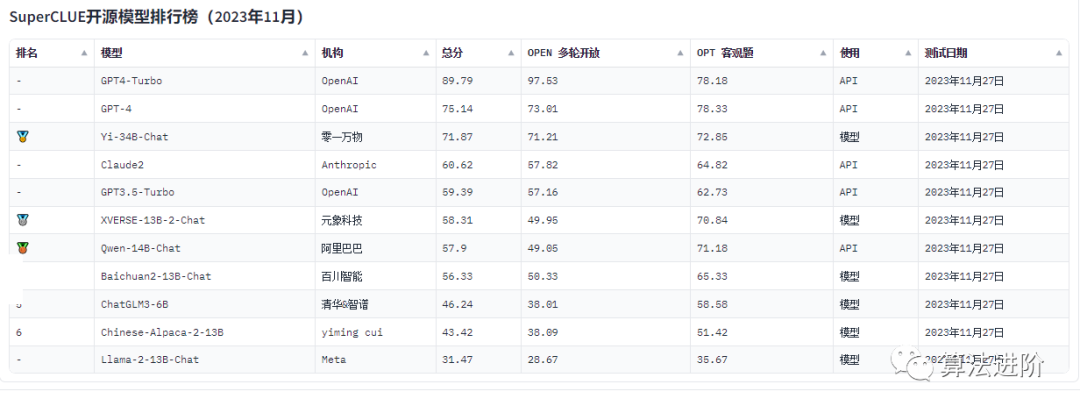
Task: Click silver medal icon for XVERSE-13B-2-Chat
Action: tap(23, 220)
